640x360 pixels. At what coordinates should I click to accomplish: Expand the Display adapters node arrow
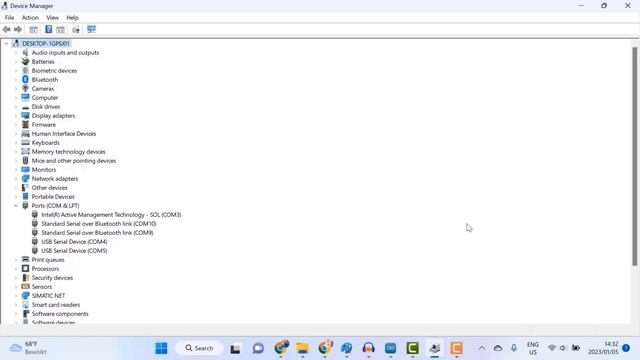16,116
